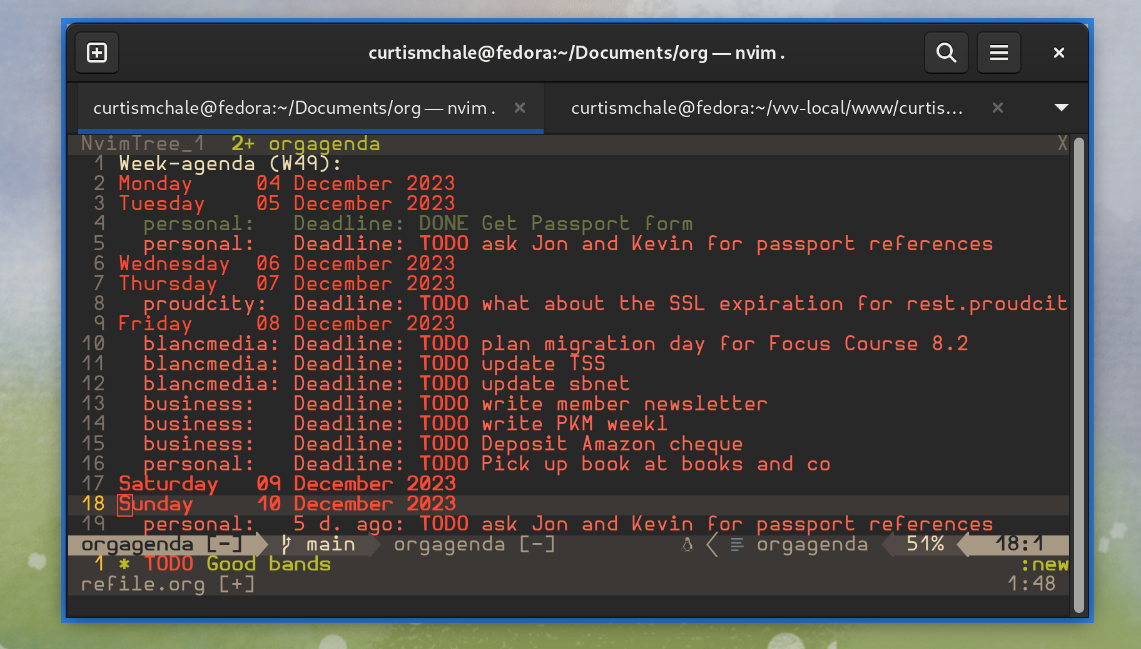Select the Documents/org nvim terminal tab

[x=294, y=108]
